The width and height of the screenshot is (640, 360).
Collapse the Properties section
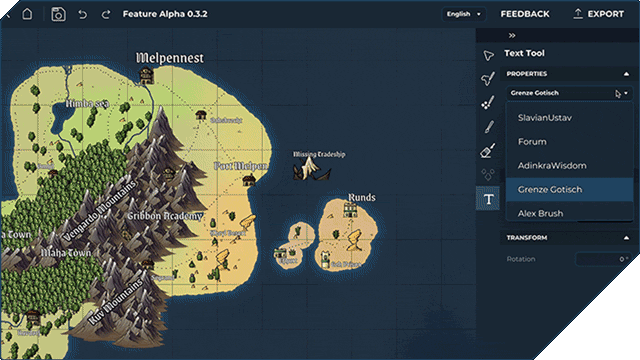(626, 74)
